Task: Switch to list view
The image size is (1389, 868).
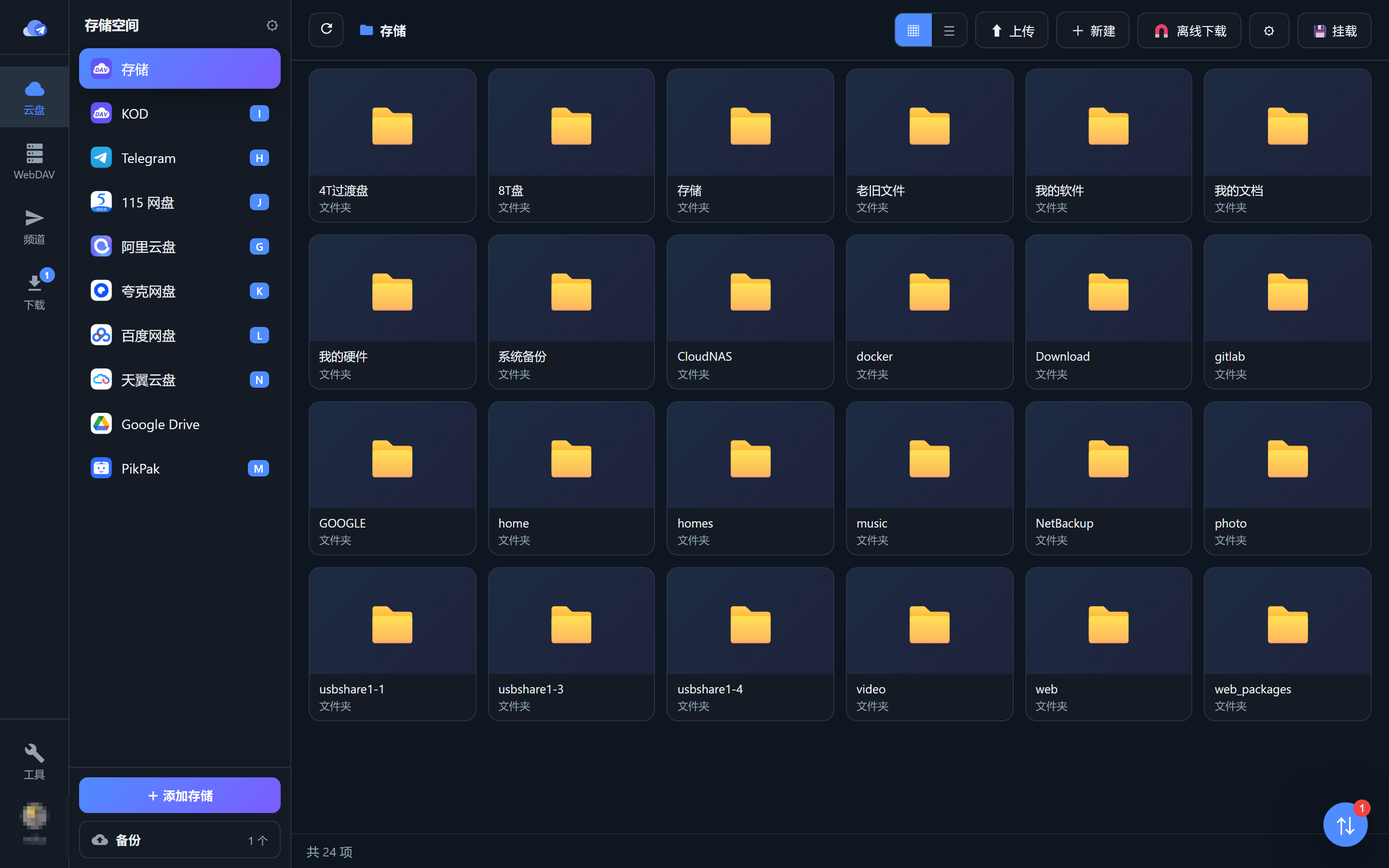Action: [x=949, y=30]
